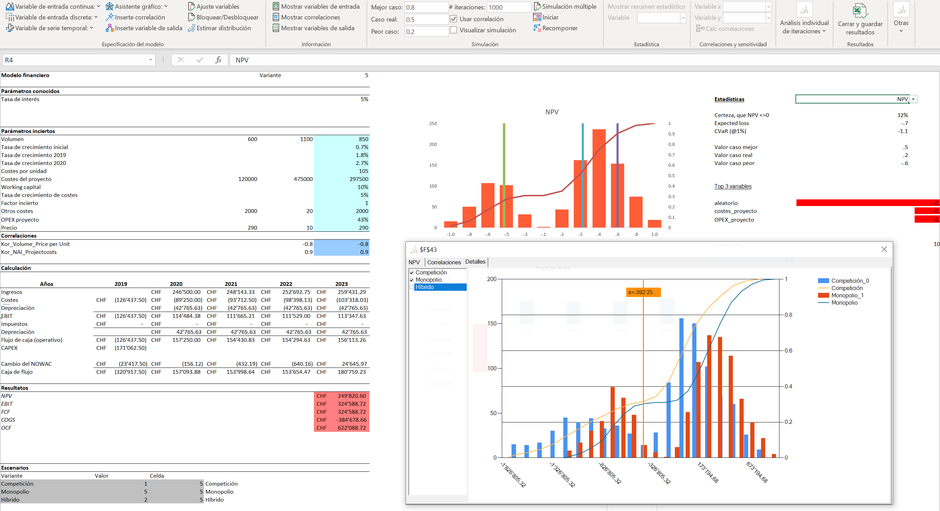Viewport: 940px width, 511px height.
Task: Click Monopolio_1 red legend swatch
Action: pyautogui.click(x=823, y=295)
